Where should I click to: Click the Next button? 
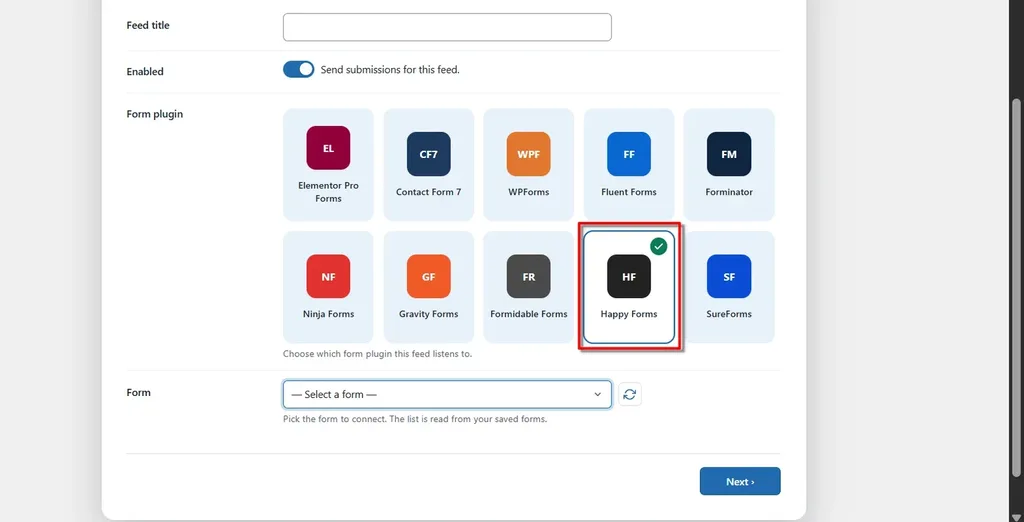click(740, 481)
